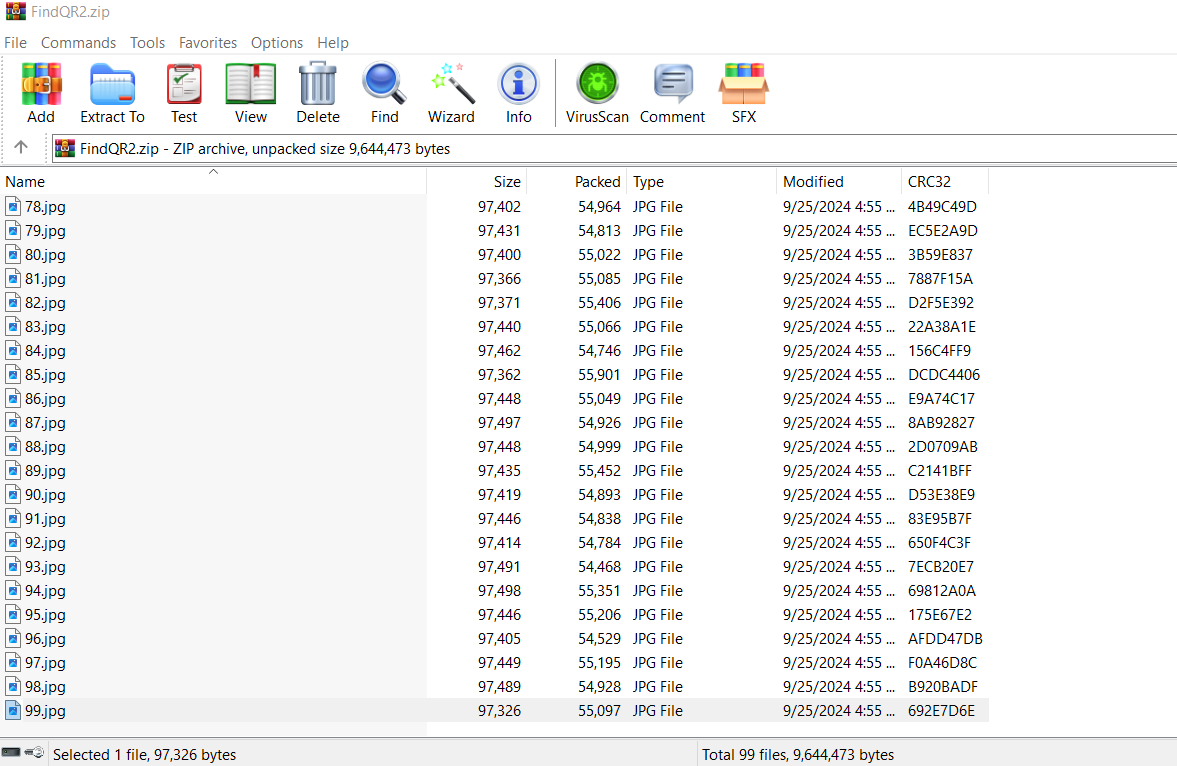1177x766 pixels.
Task: Click the WinRAR icon in title bar
Action: (16, 11)
